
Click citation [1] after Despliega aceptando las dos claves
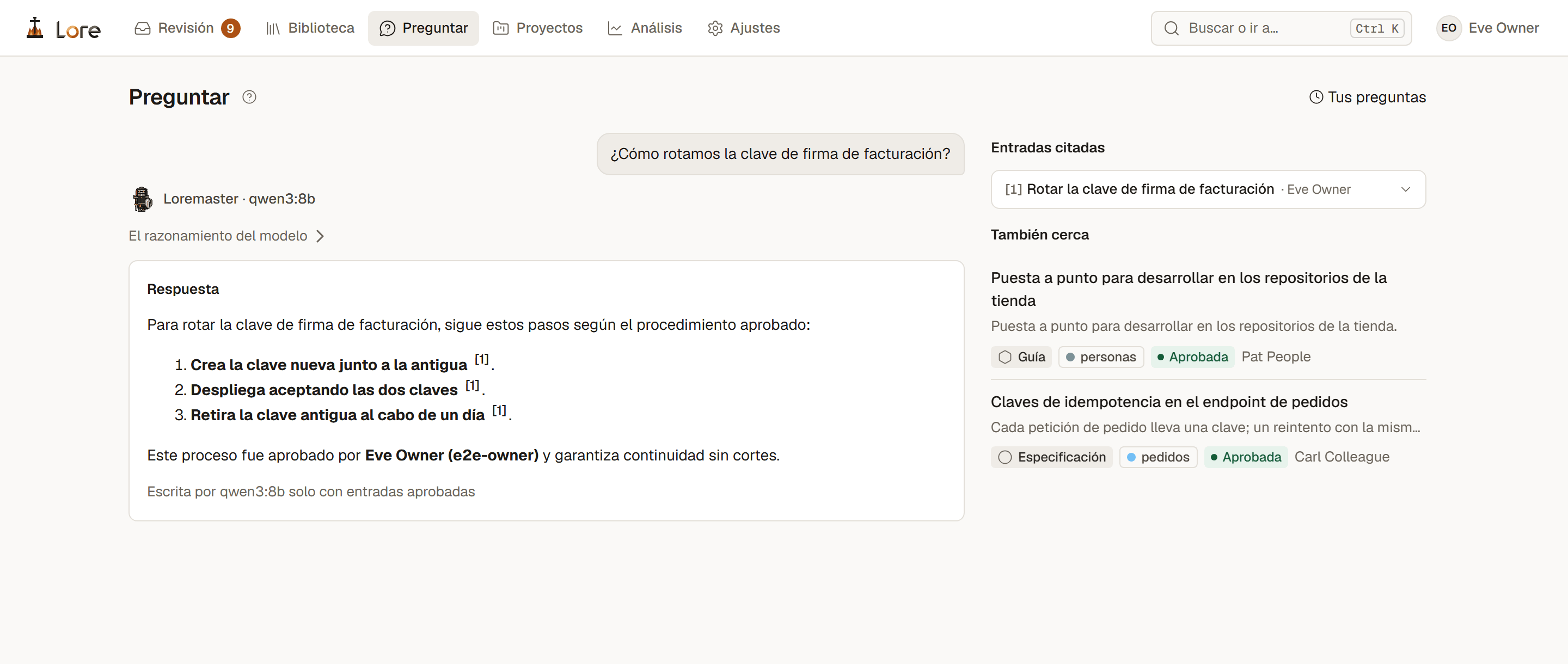473,385
